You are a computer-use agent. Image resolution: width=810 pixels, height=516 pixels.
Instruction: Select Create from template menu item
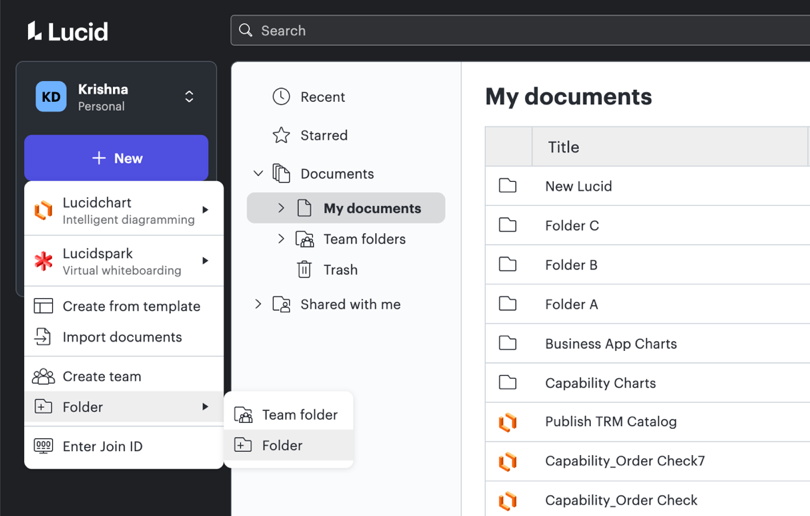pyautogui.click(x=124, y=306)
